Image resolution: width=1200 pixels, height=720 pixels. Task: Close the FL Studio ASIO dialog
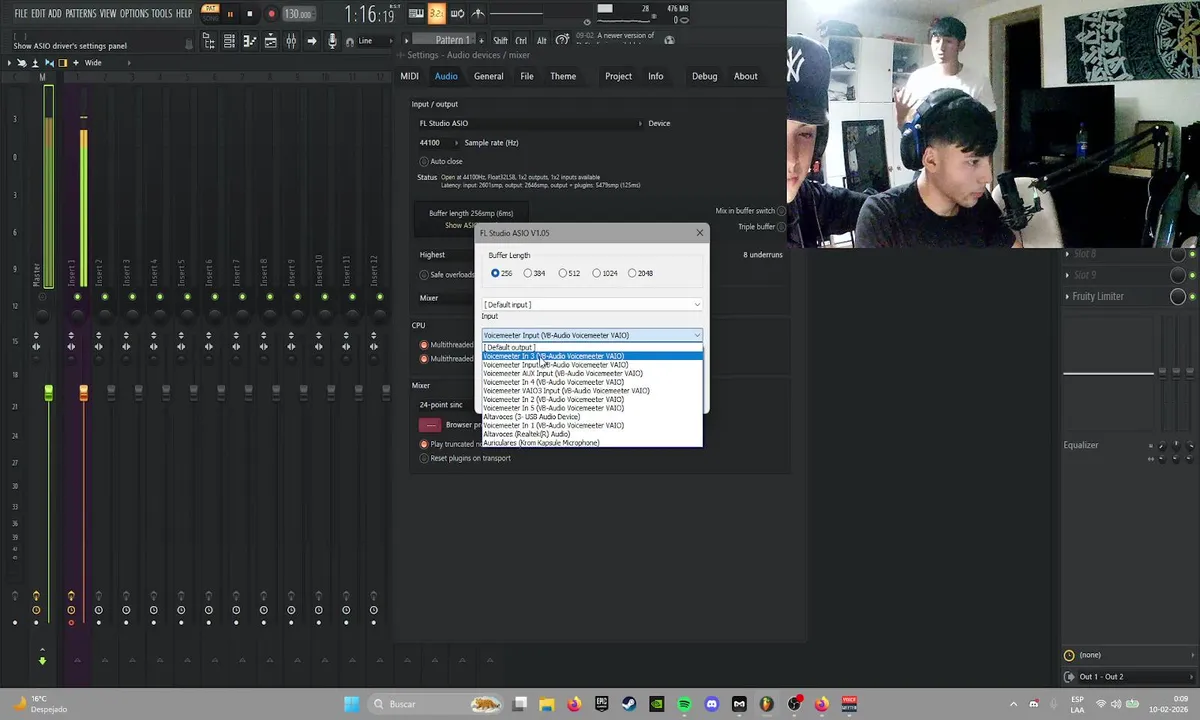point(699,233)
